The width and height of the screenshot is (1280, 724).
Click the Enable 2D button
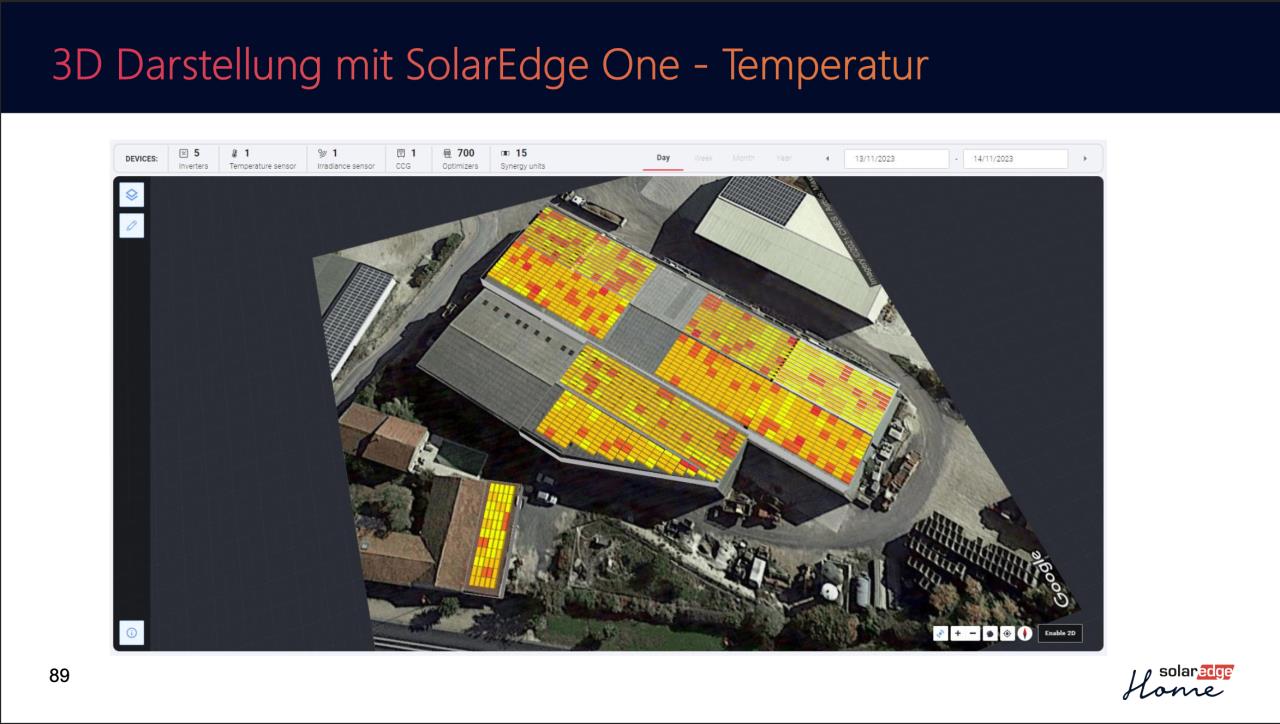point(1060,633)
